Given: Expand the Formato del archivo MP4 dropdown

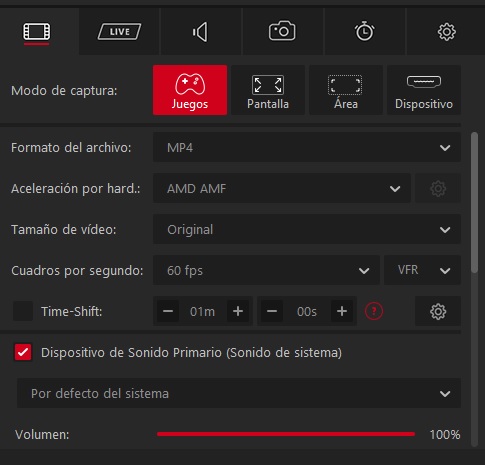Looking at the screenshot, I should [307, 148].
